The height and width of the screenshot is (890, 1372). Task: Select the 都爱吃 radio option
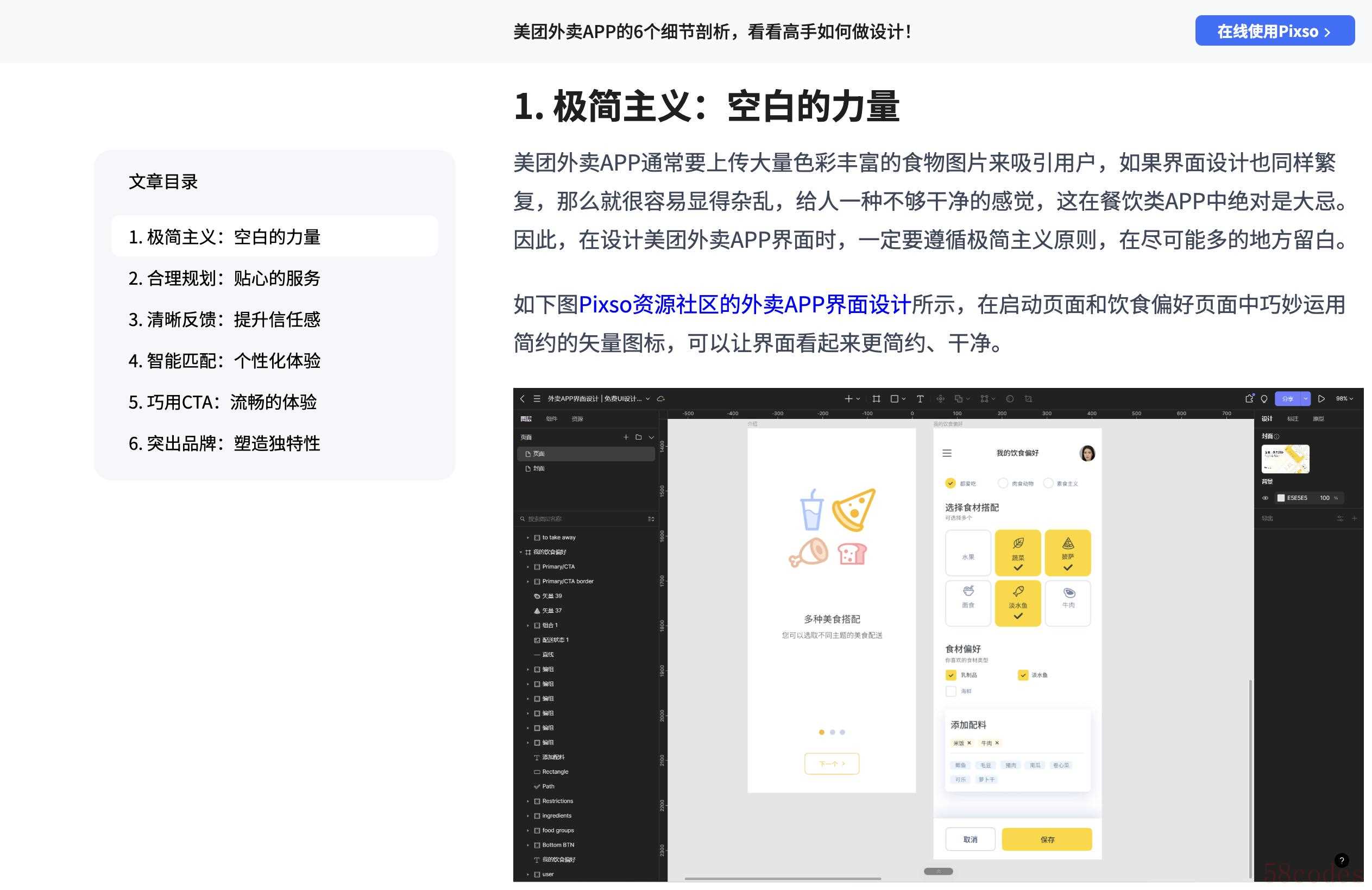click(x=950, y=484)
